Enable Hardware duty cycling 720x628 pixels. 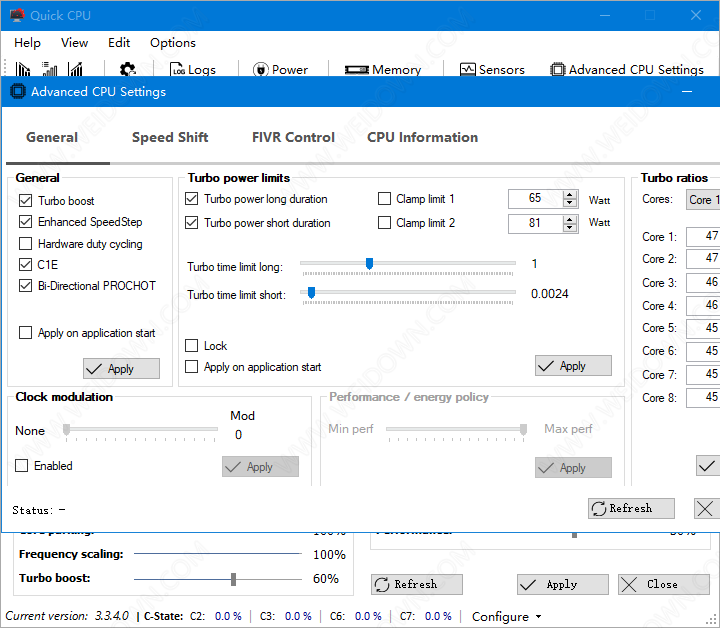pyautogui.click(x=26, y=243)
